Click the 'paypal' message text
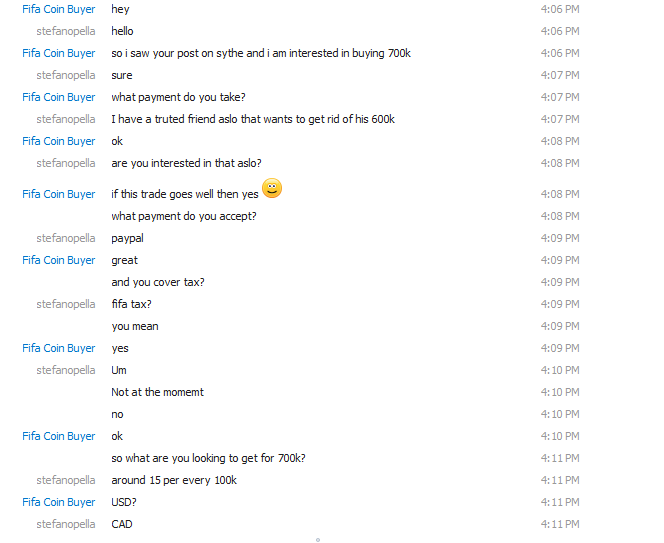 pyautogui.click(x=127, y=238)
